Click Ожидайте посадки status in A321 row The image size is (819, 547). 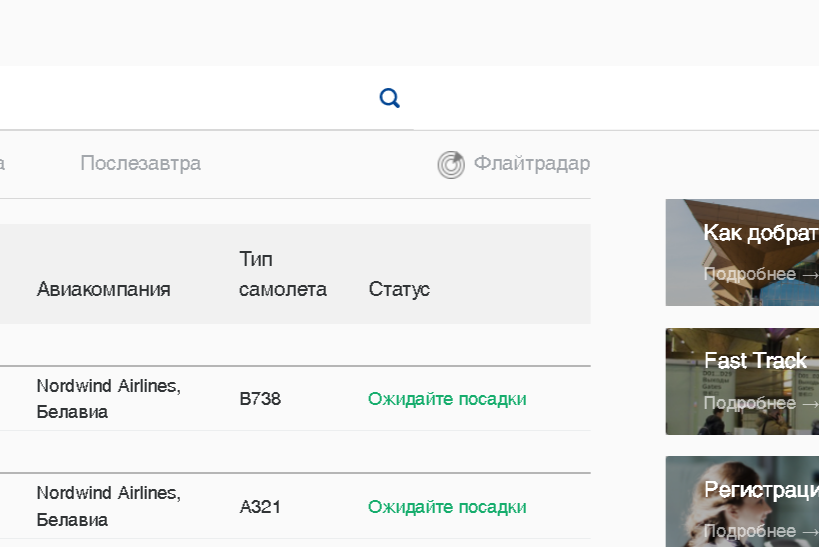pos(447,507)
